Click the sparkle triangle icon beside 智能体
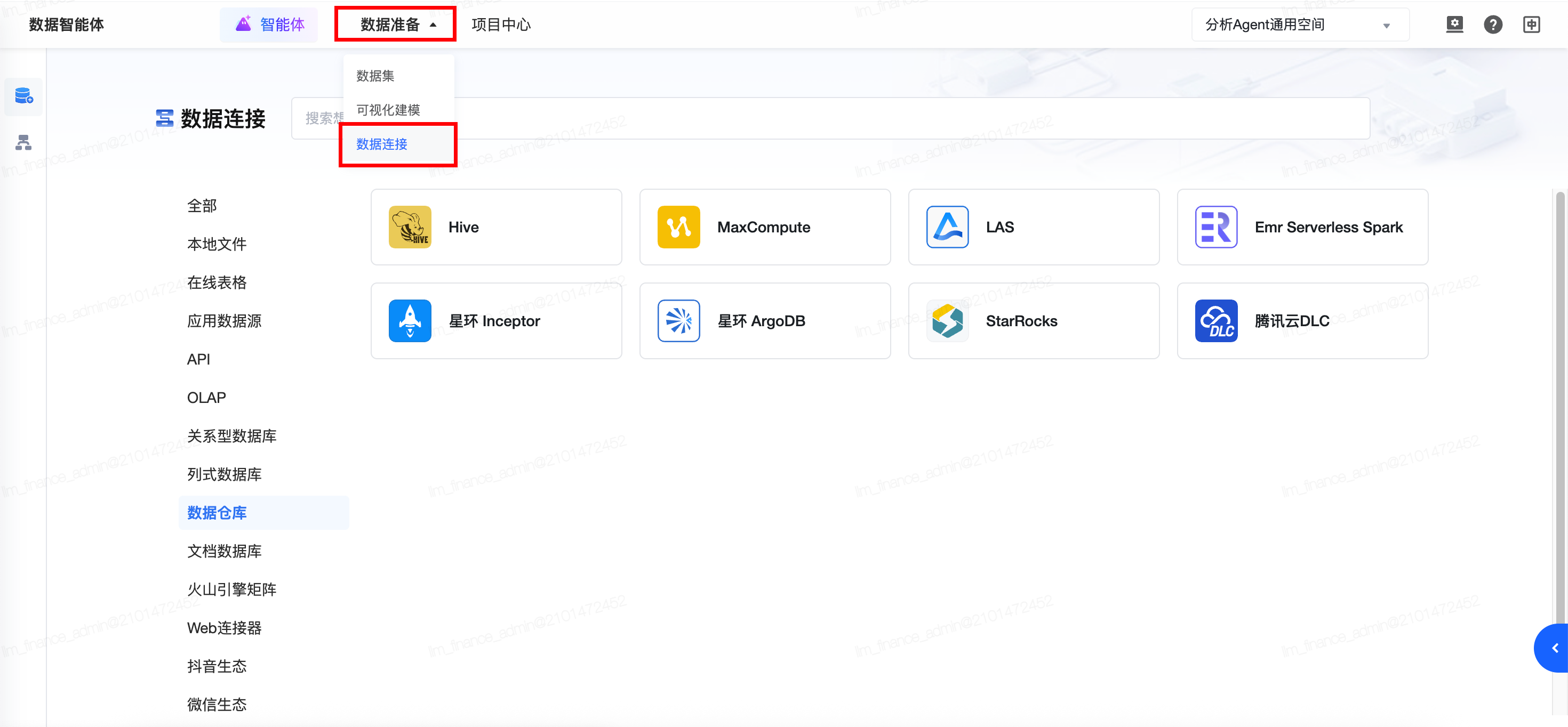Viewport: 1568px width, 727px height. [244, 24]
